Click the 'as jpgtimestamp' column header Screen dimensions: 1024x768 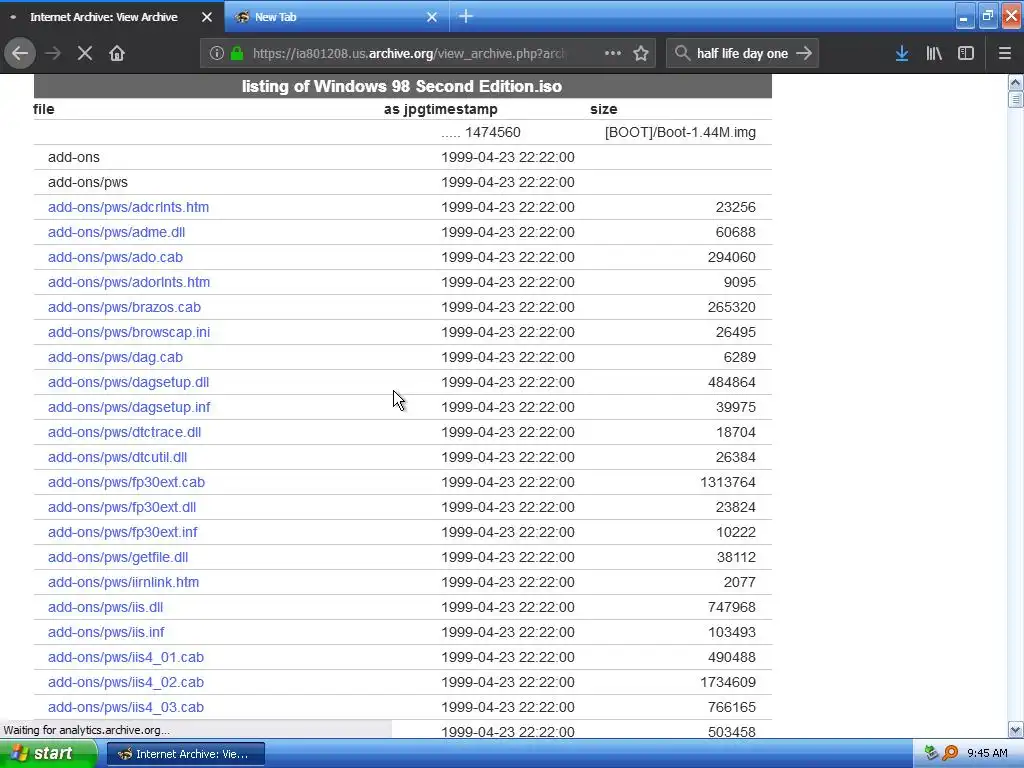point(441,109)
